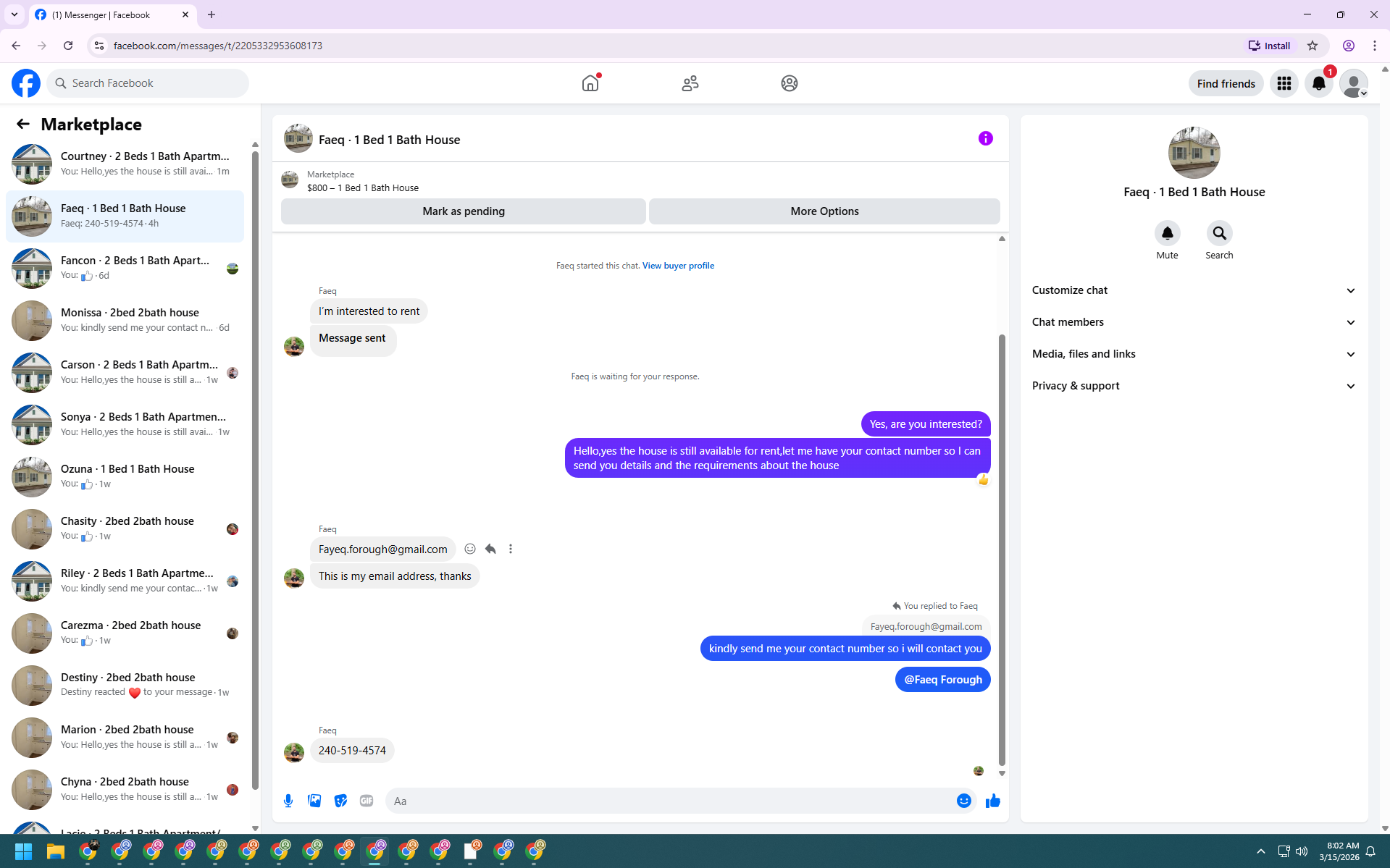1390x868 pixels.
Task: Click the 240-519-4574 phone number message
Action: tap(352, 751)
